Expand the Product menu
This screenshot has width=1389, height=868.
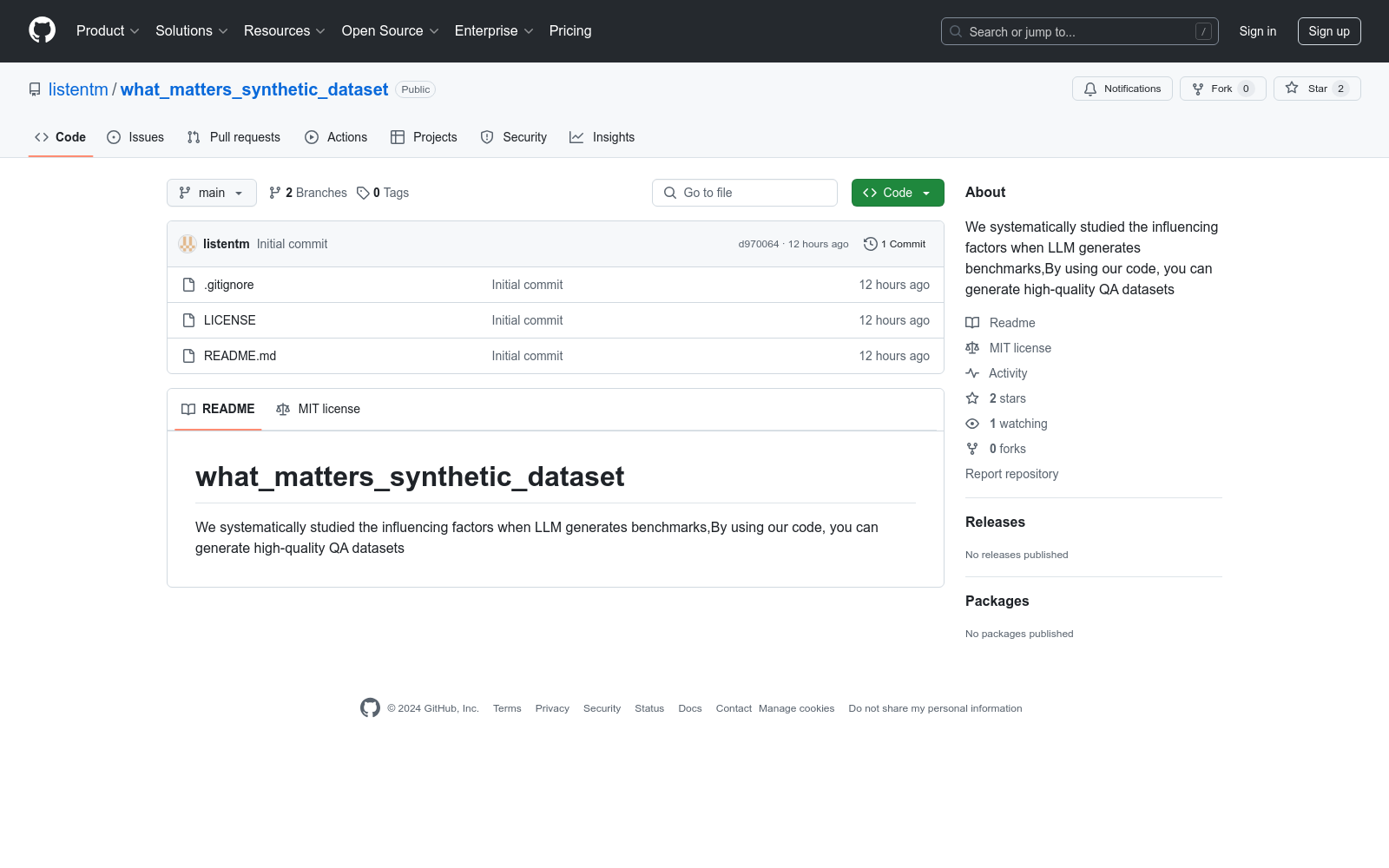108,31
